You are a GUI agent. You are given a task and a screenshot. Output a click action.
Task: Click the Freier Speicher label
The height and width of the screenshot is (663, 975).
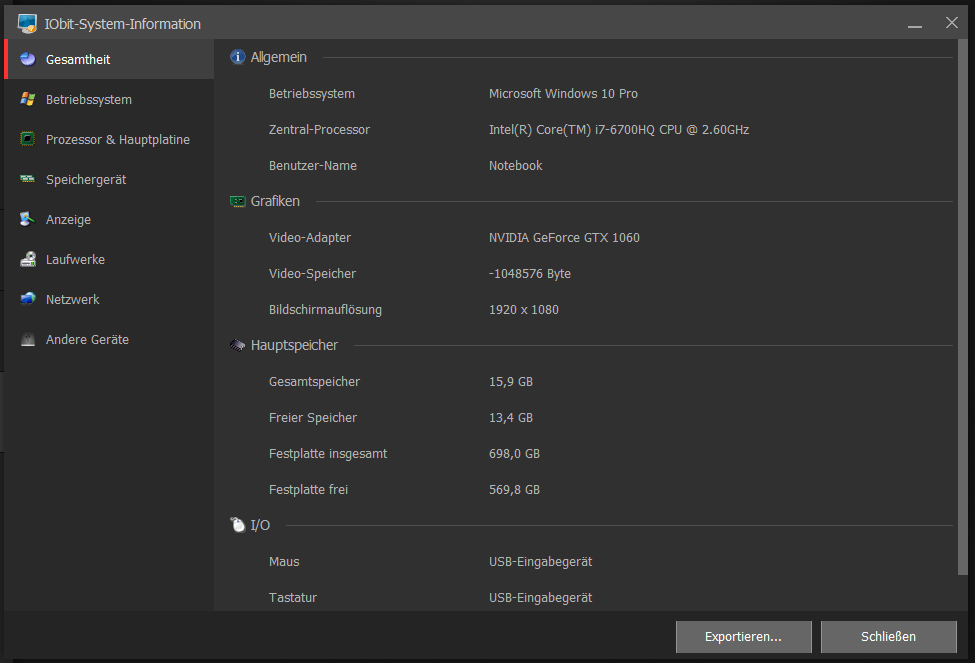pos(313,418)
